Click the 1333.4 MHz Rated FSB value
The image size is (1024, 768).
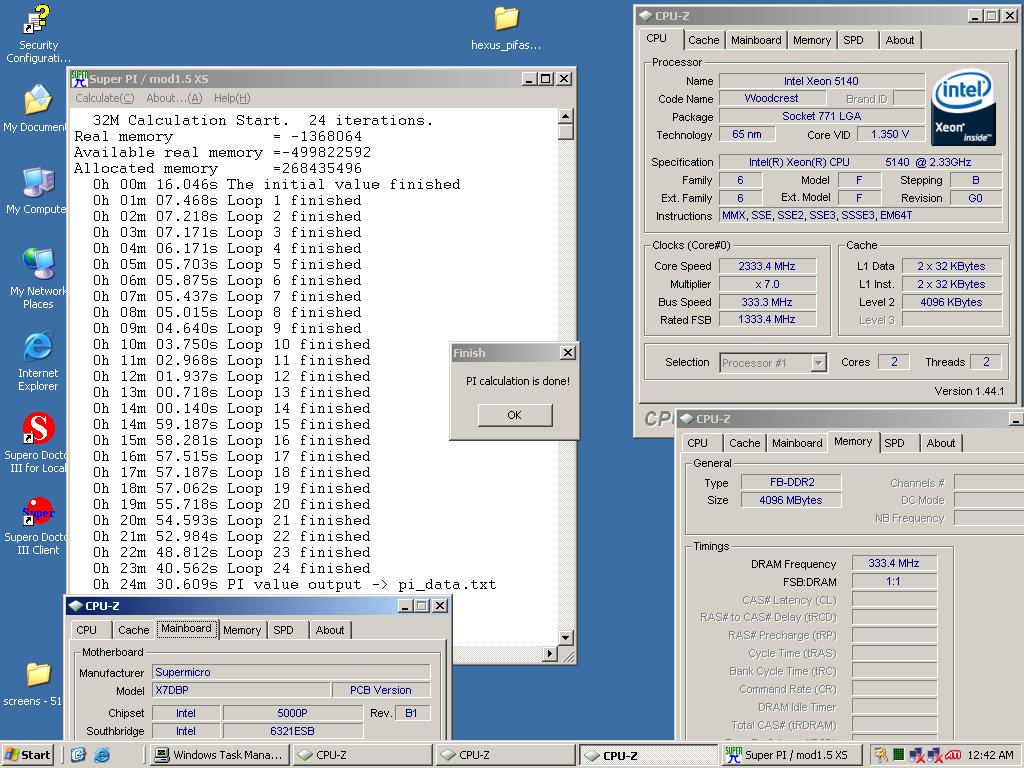[767, 320]
